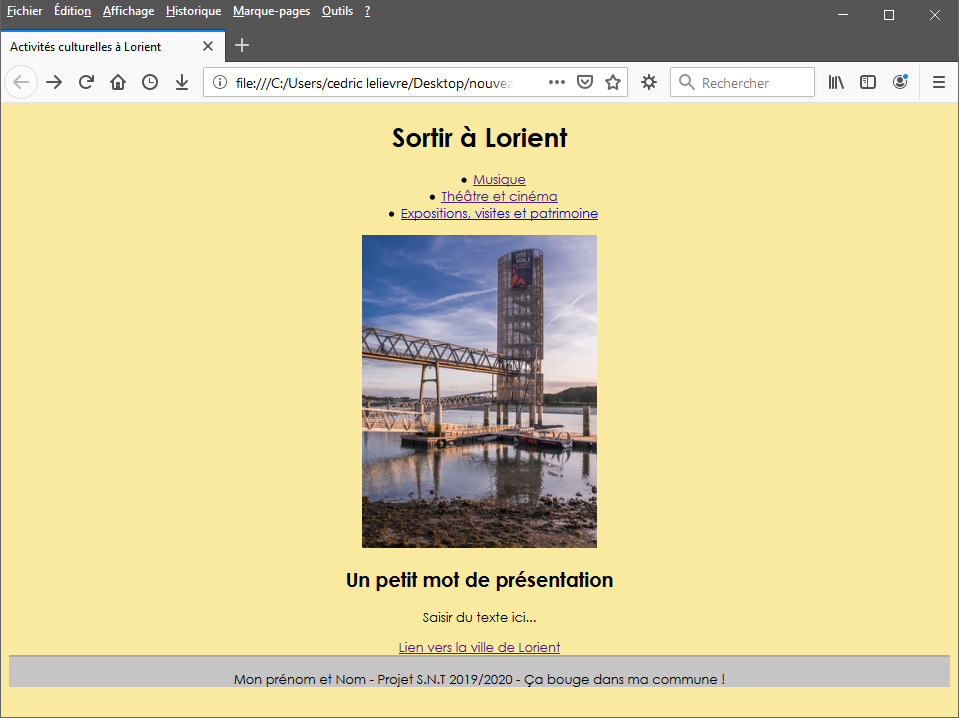Viewport: 959px width, 718px height.
Task: Close the Activités culturelles tab
Action: click(208, 46)
